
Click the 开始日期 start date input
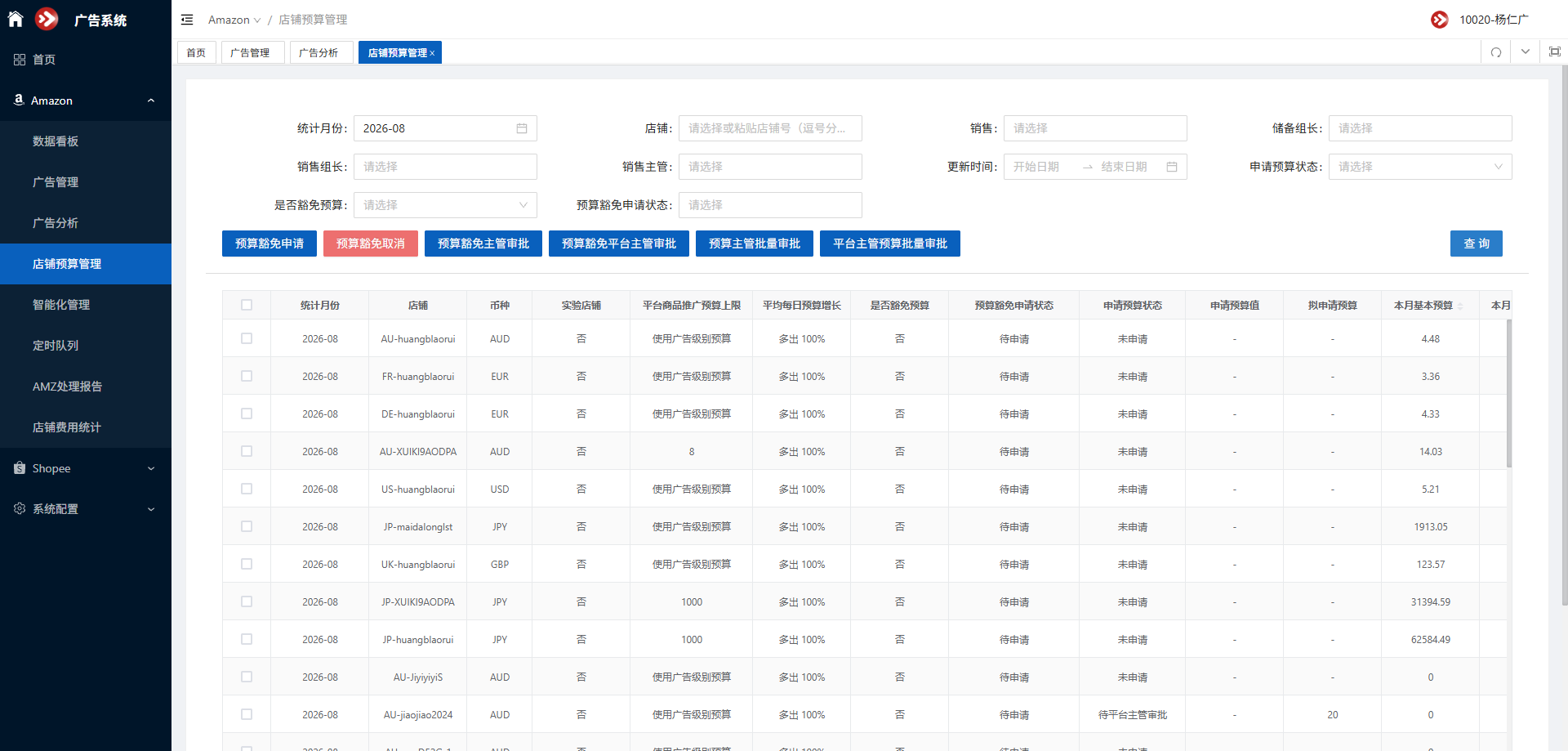click(x=1041, y=167)
